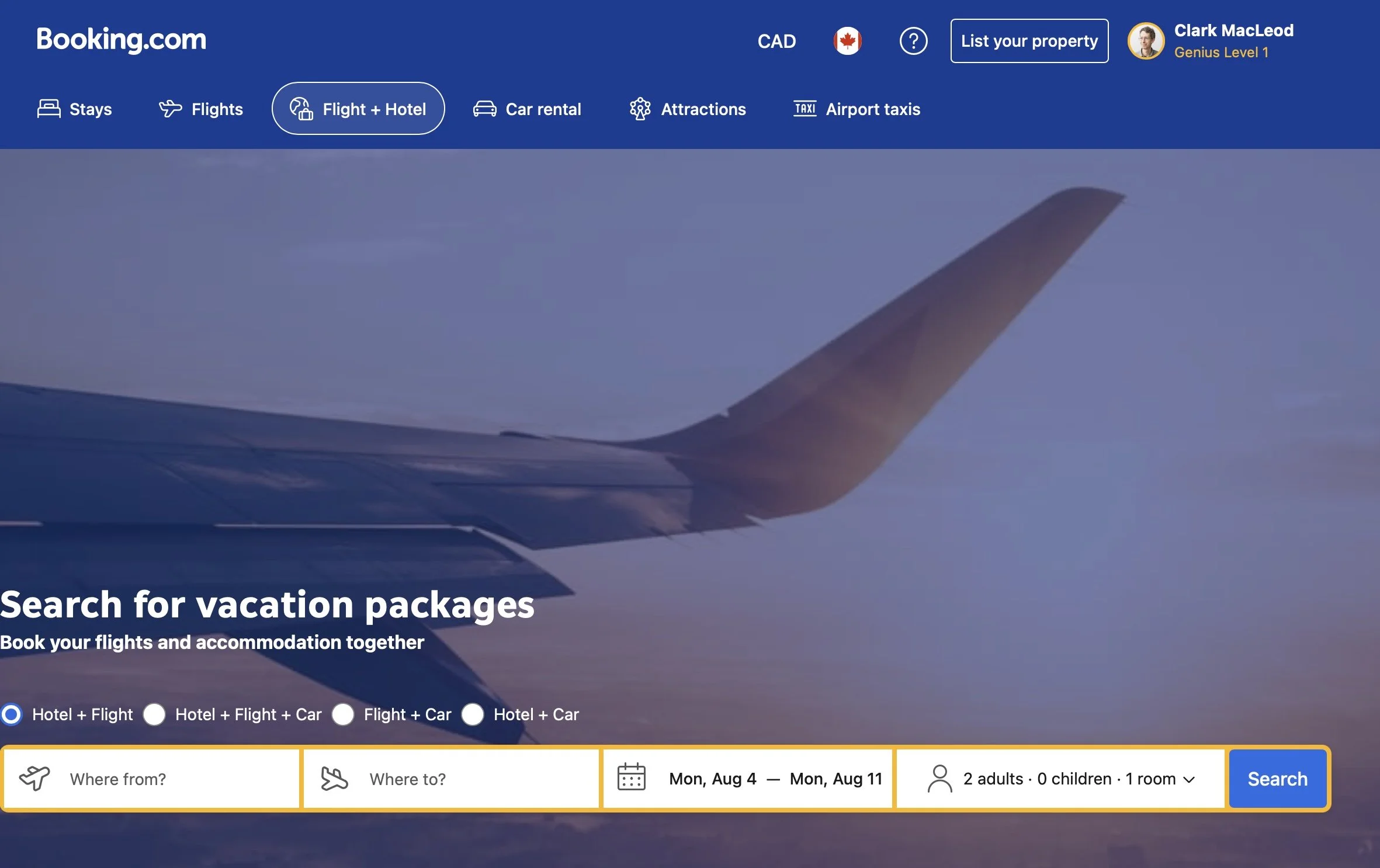Click the departing plane icon
The image size is (1380, 868).
pyautogui.click(x=35, y=778)
